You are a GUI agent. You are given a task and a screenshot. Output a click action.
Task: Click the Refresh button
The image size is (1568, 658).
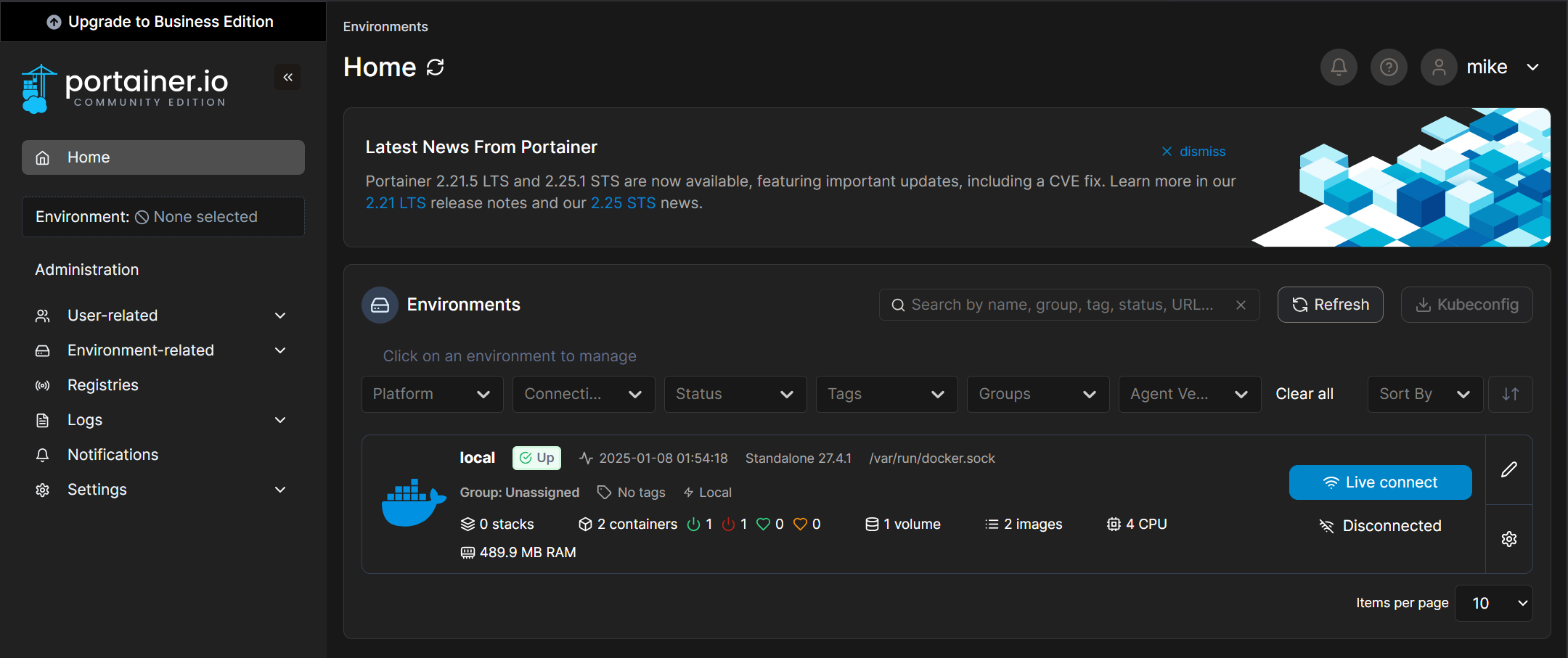(x=1331, y=305)
